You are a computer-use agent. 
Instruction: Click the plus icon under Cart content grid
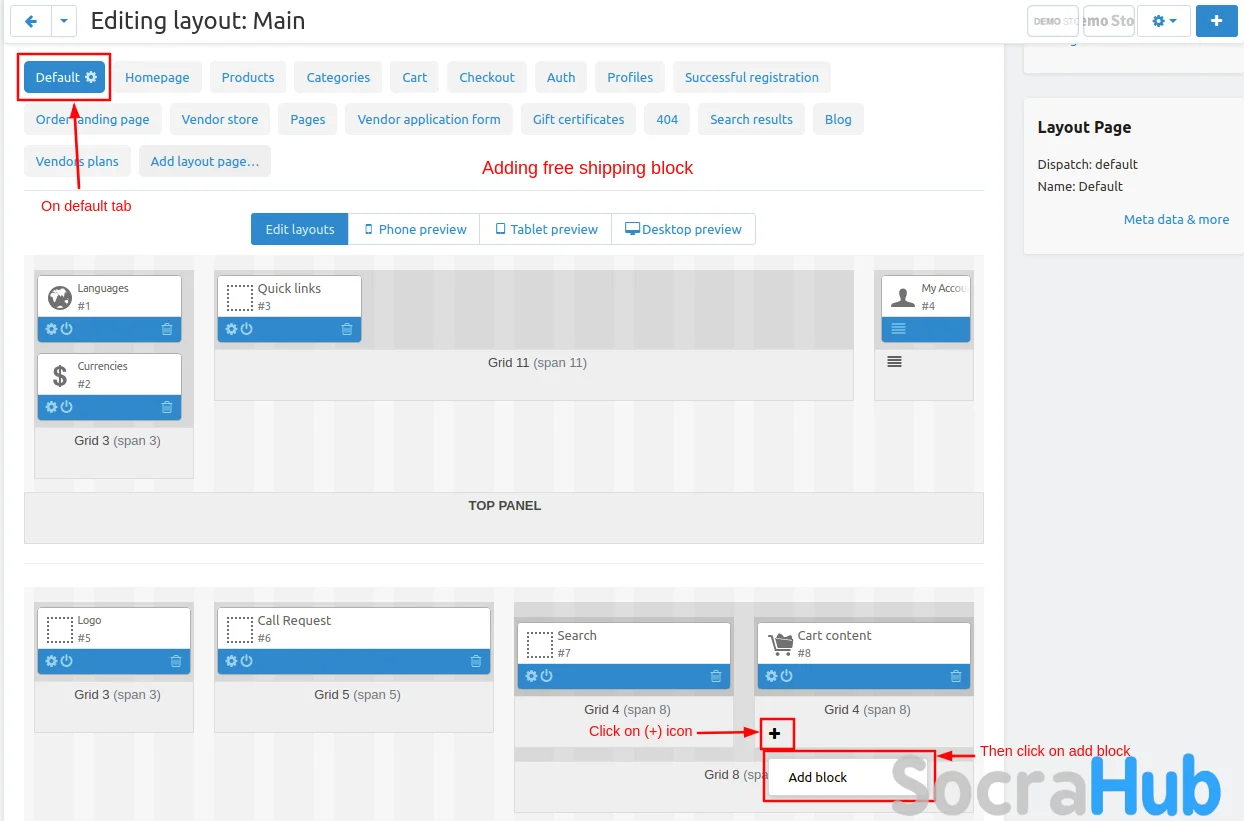(775, 734)
